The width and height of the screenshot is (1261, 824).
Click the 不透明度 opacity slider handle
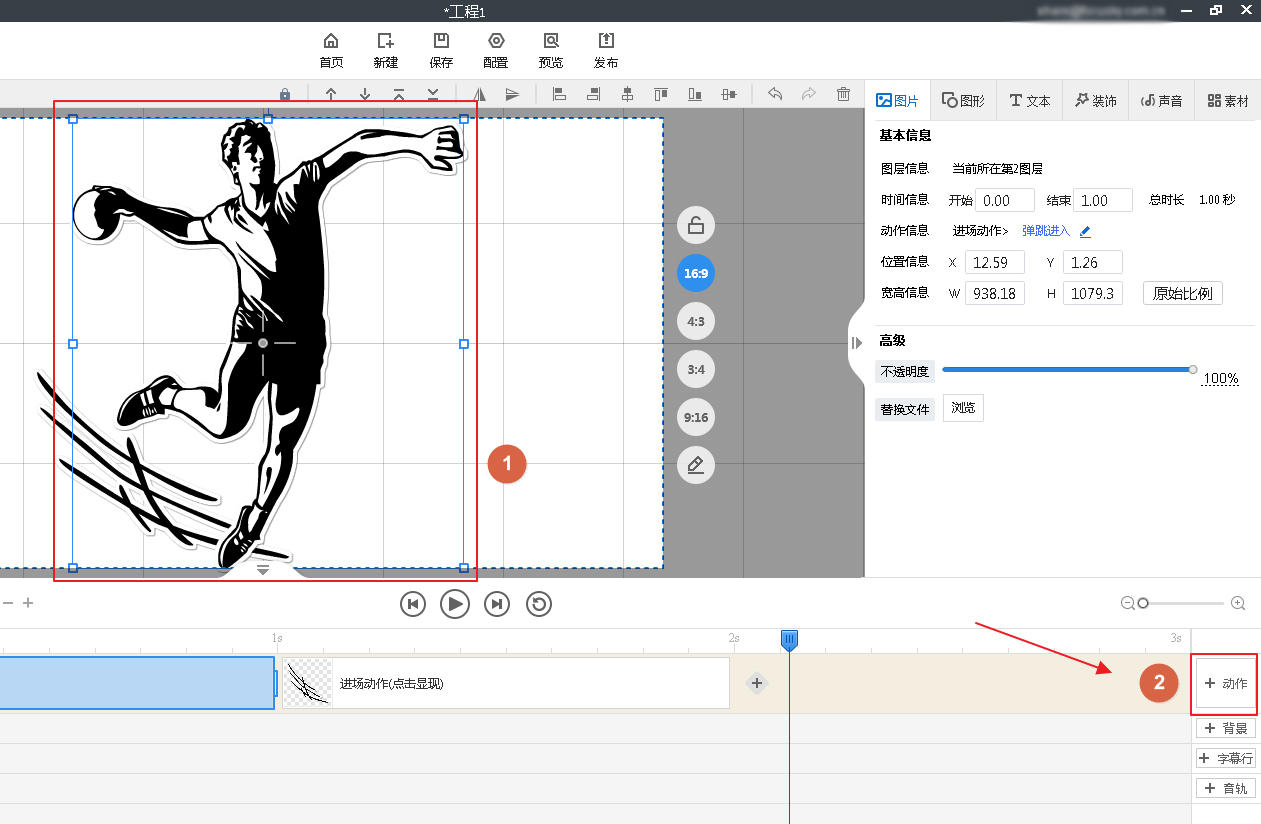coord(1192,370)
